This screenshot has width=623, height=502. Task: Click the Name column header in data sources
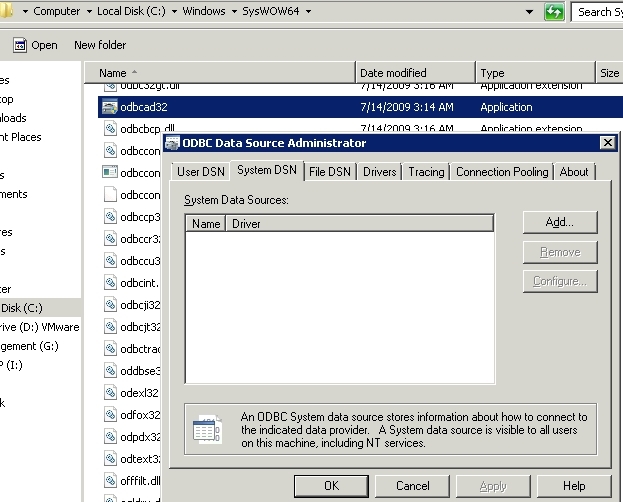point(206,224)
